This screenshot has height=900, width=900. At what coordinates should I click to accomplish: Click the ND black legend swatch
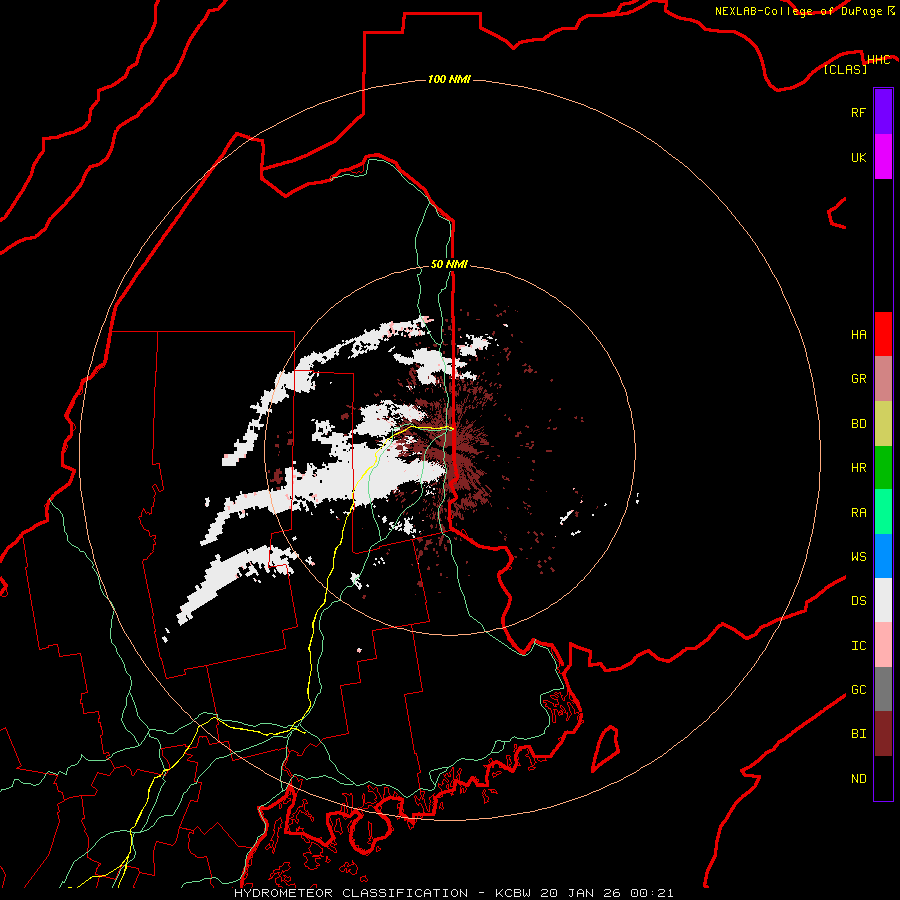883,778
